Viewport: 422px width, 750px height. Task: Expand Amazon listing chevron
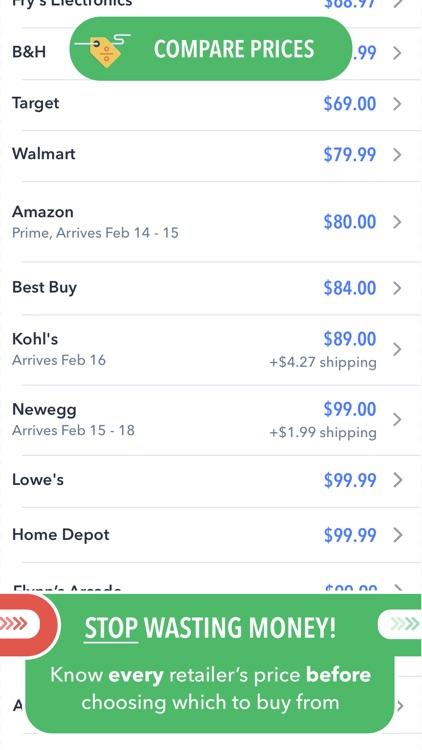[x=397, y=222]
